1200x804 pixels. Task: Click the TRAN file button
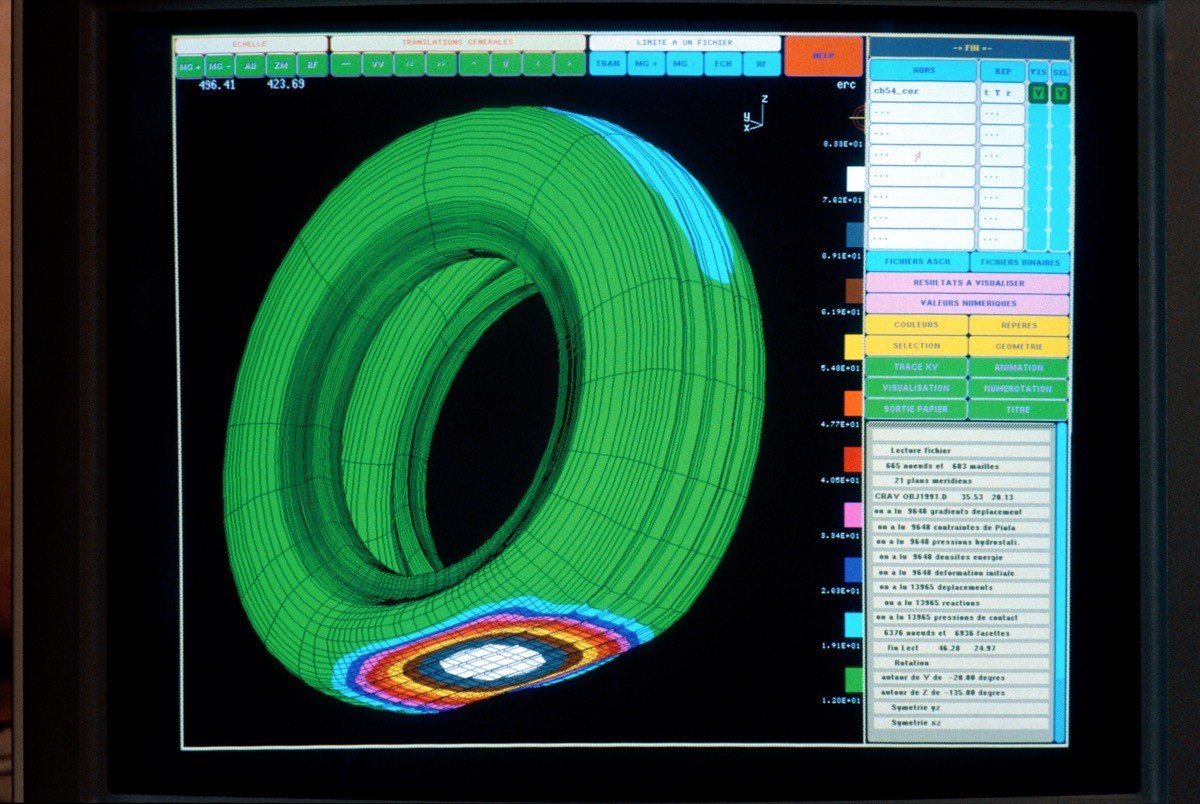click(607, 64)
